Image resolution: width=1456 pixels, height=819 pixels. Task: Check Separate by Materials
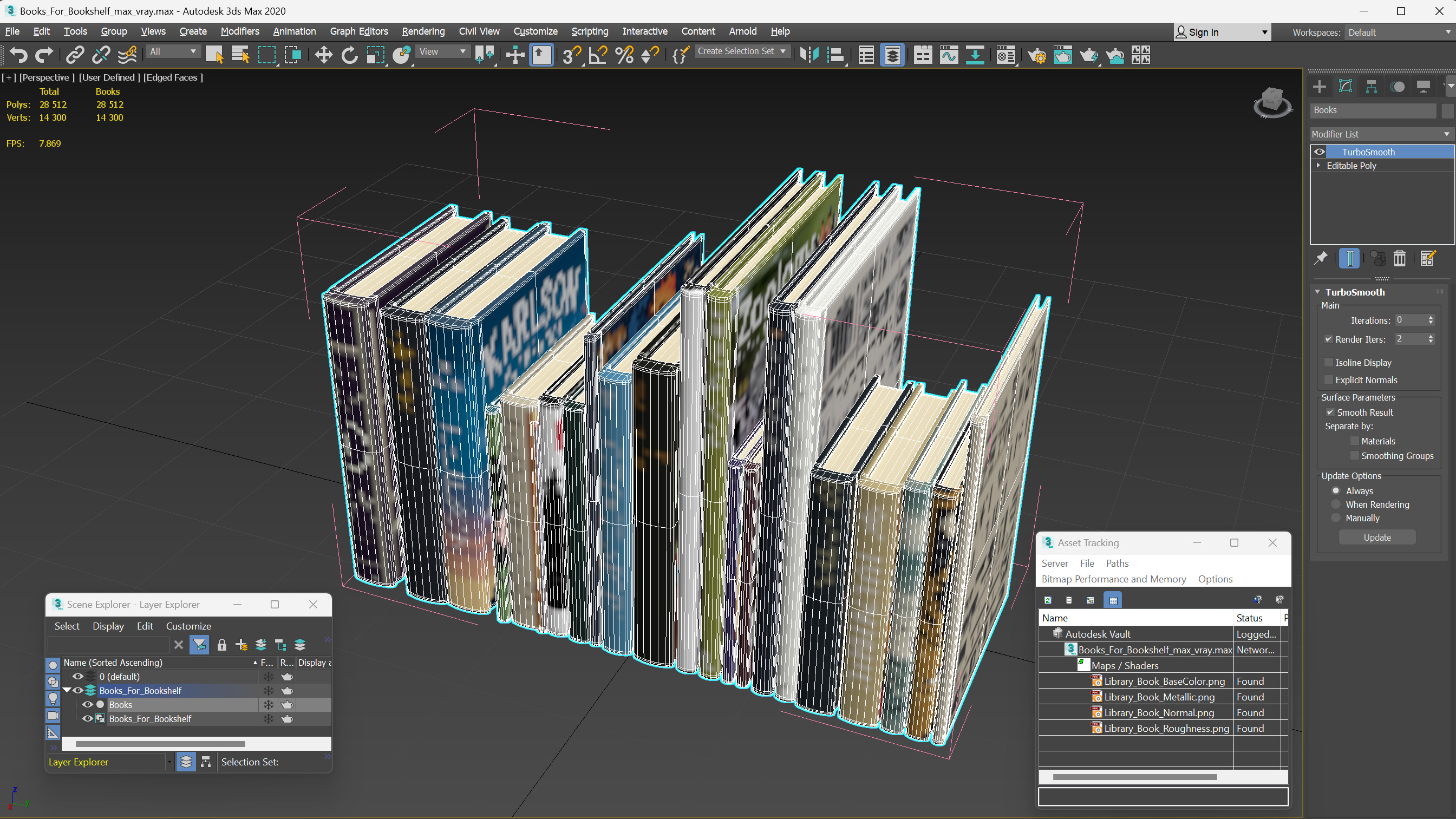pyautogui.click(x=1354, y=441)
